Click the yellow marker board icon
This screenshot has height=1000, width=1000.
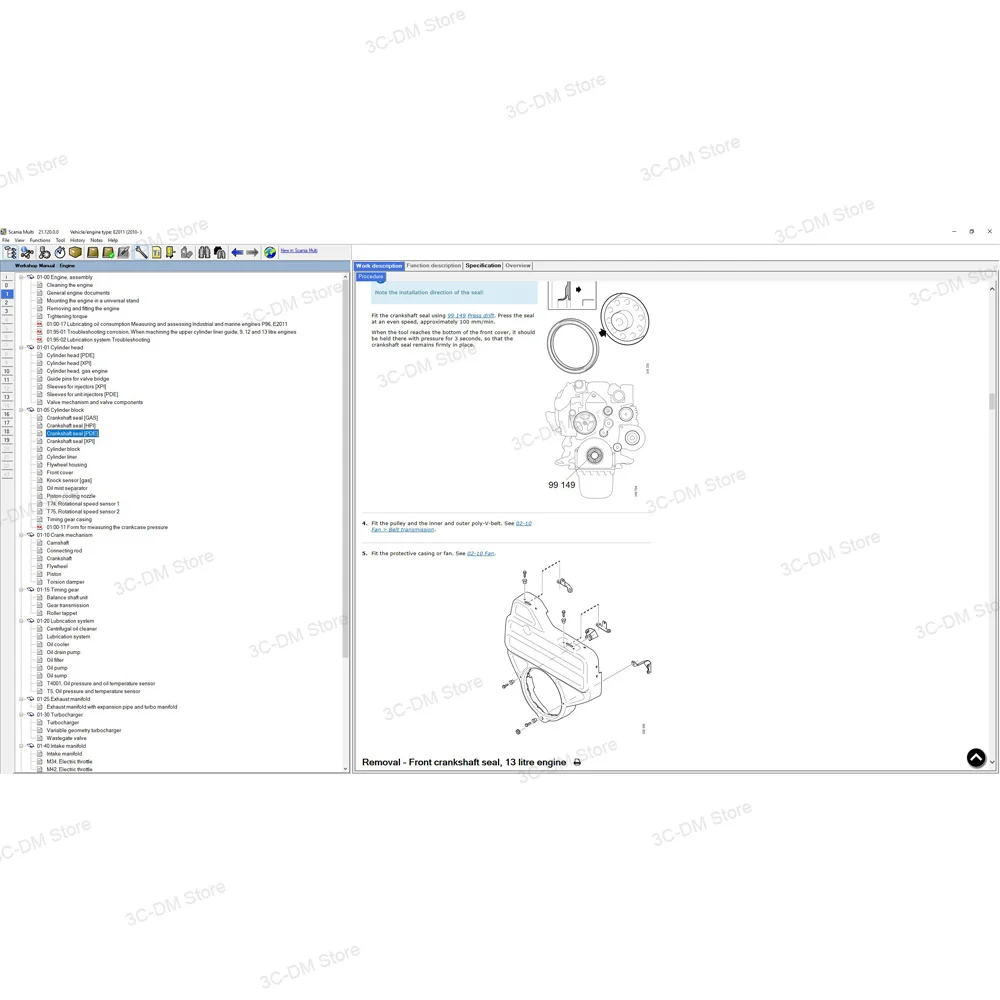coord(170,253)
